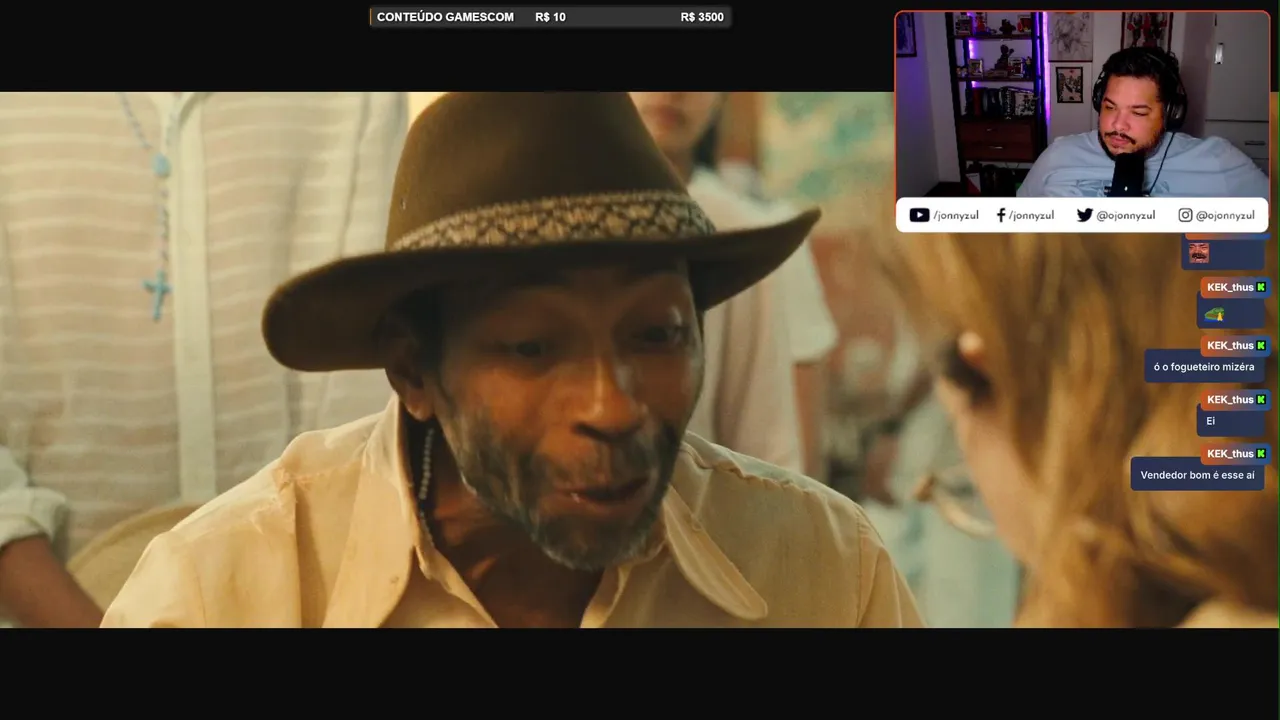Click the 'R$ 3500' goal target amount
Screen dimensions: 1280x720
[702, 17]
